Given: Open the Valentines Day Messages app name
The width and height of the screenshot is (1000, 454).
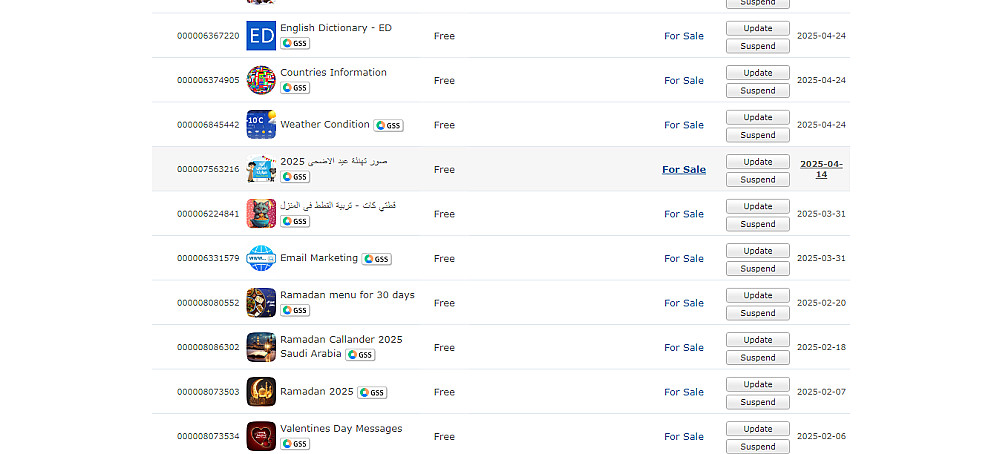Looking at the screenshot, I should 341,429.
